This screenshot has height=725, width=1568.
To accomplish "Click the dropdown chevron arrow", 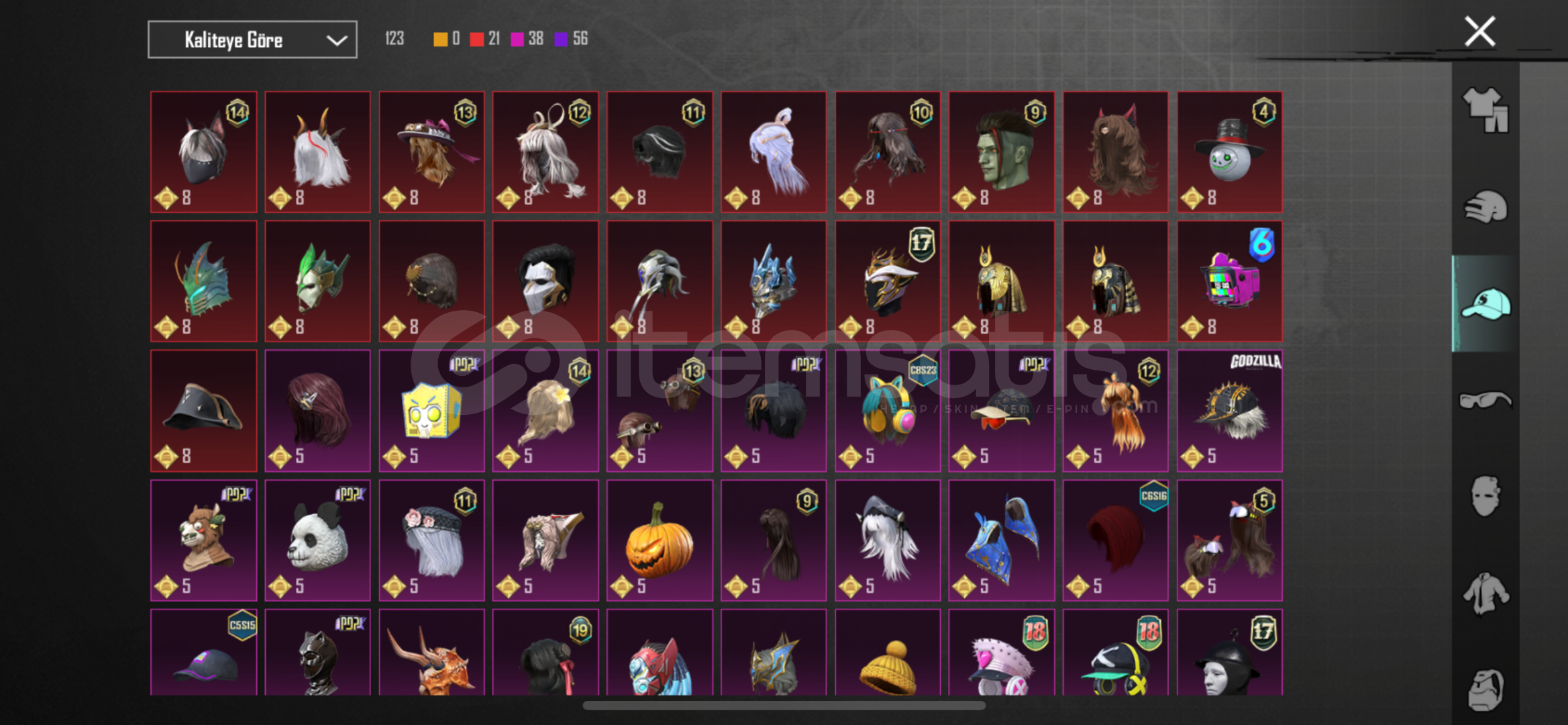I will click(336, 40).
